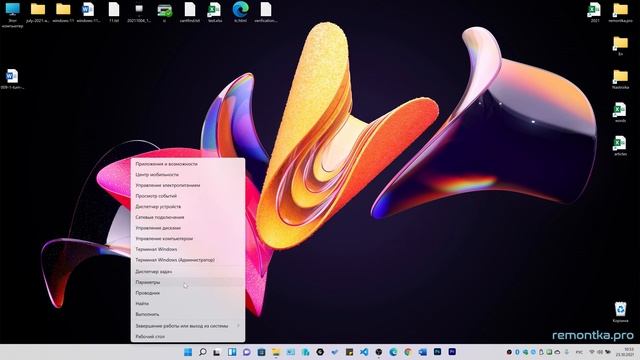Click Рабочий стол menu entry

tap(188, 336)
